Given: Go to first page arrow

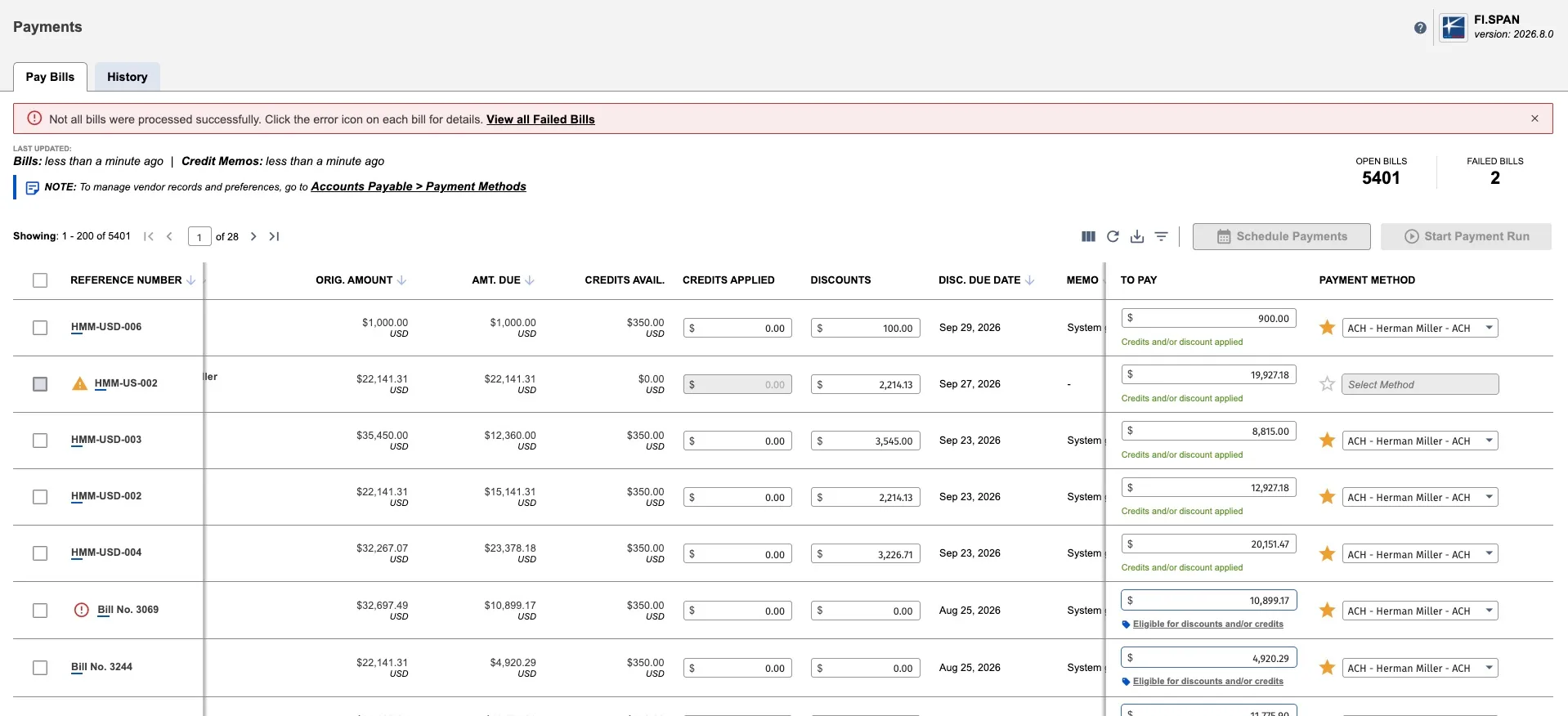Looking at the screenshot, I should [149, 236].
